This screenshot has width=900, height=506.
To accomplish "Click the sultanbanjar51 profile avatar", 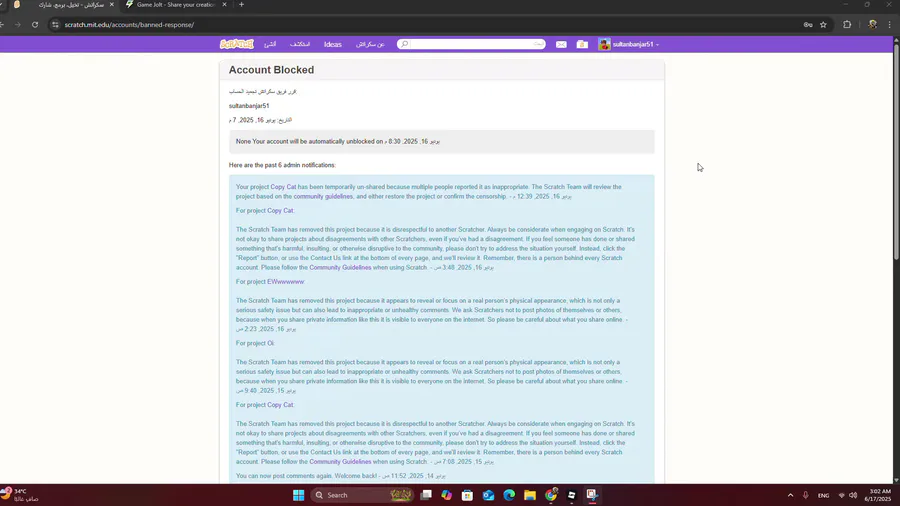I will pos(604,44).
